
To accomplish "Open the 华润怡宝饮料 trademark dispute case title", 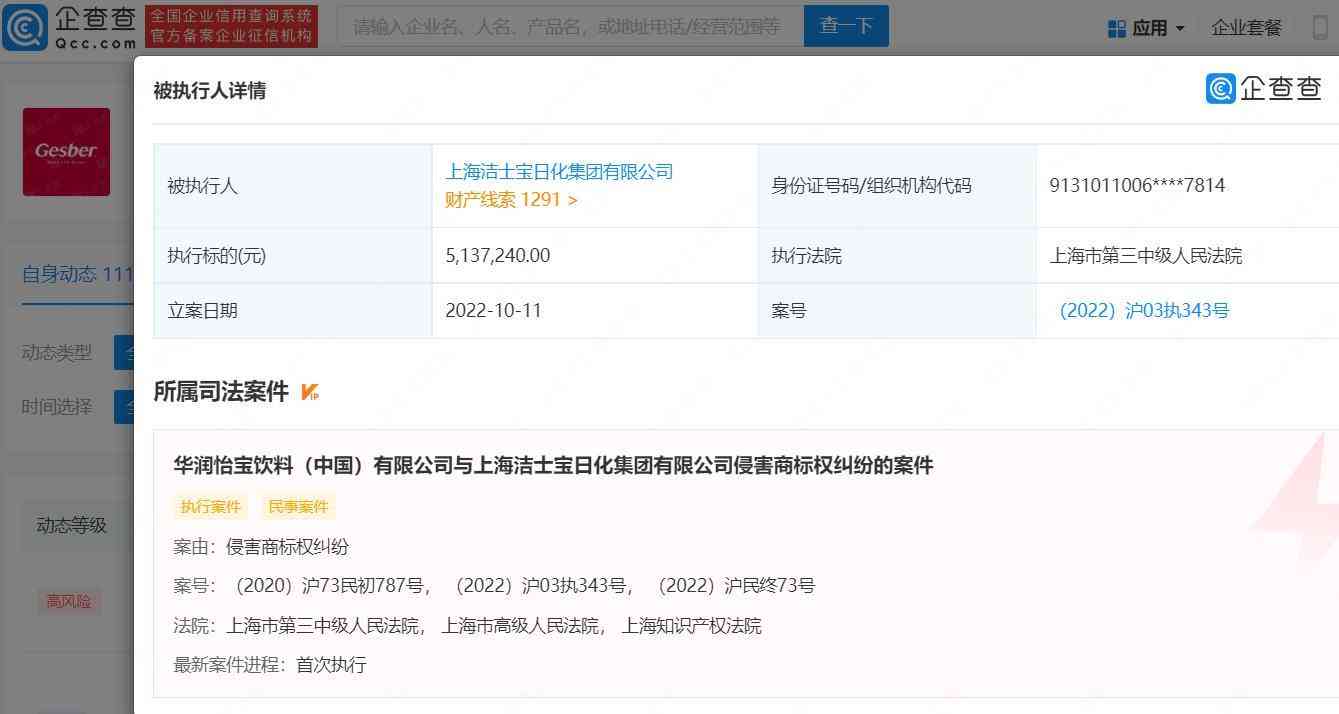I will coord(553,465).
